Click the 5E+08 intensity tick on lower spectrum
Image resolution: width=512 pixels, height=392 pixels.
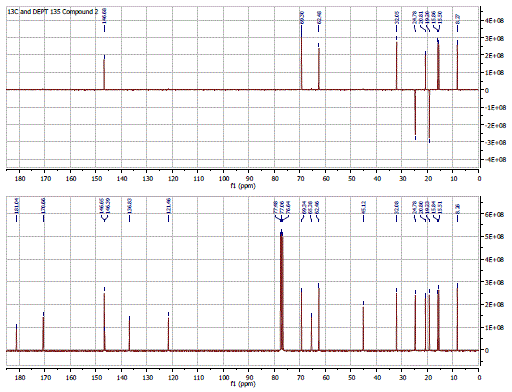pyautogui.click(x=494, y=237)
